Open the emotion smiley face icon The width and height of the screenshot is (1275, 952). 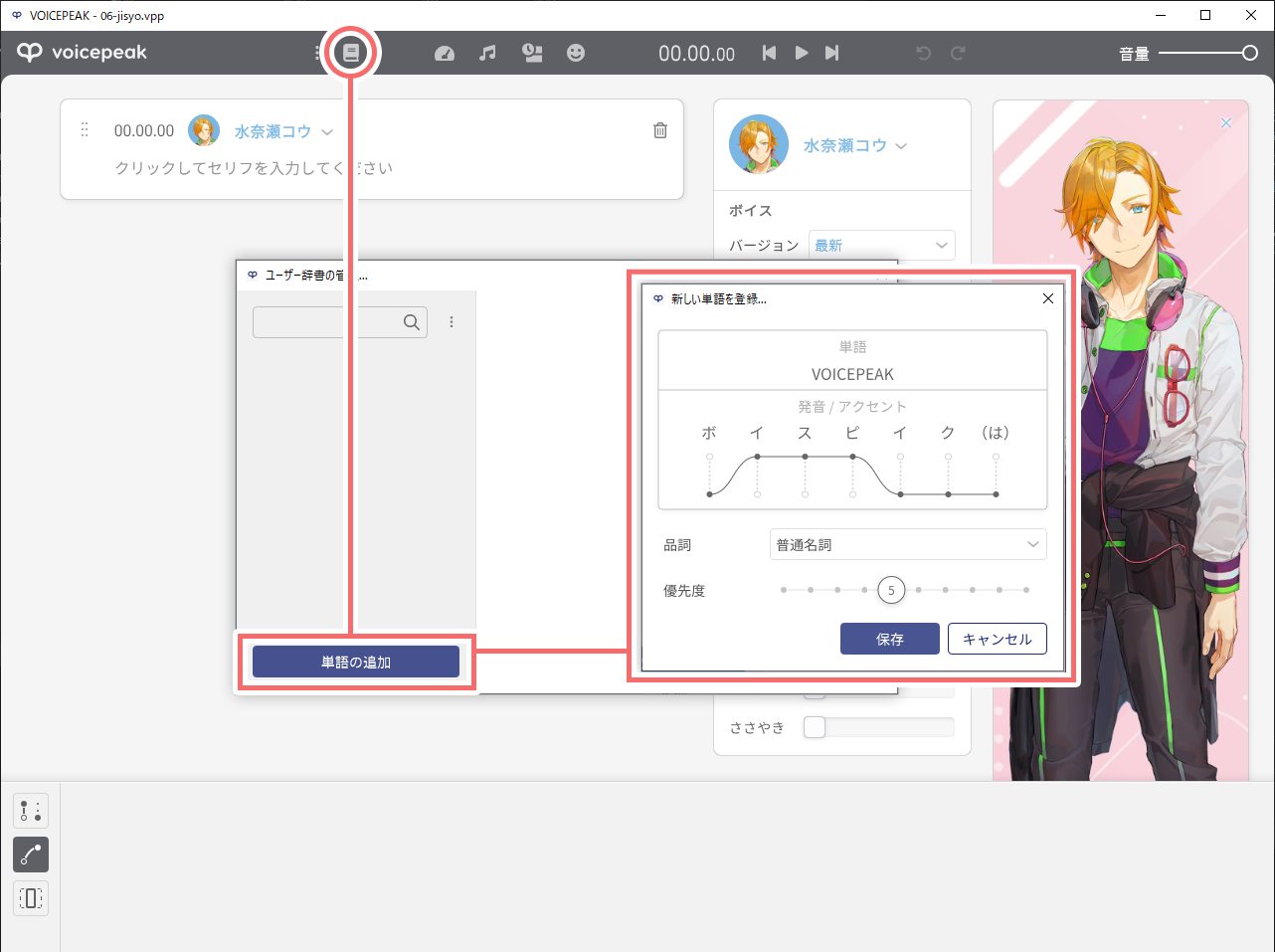[576, 53]
